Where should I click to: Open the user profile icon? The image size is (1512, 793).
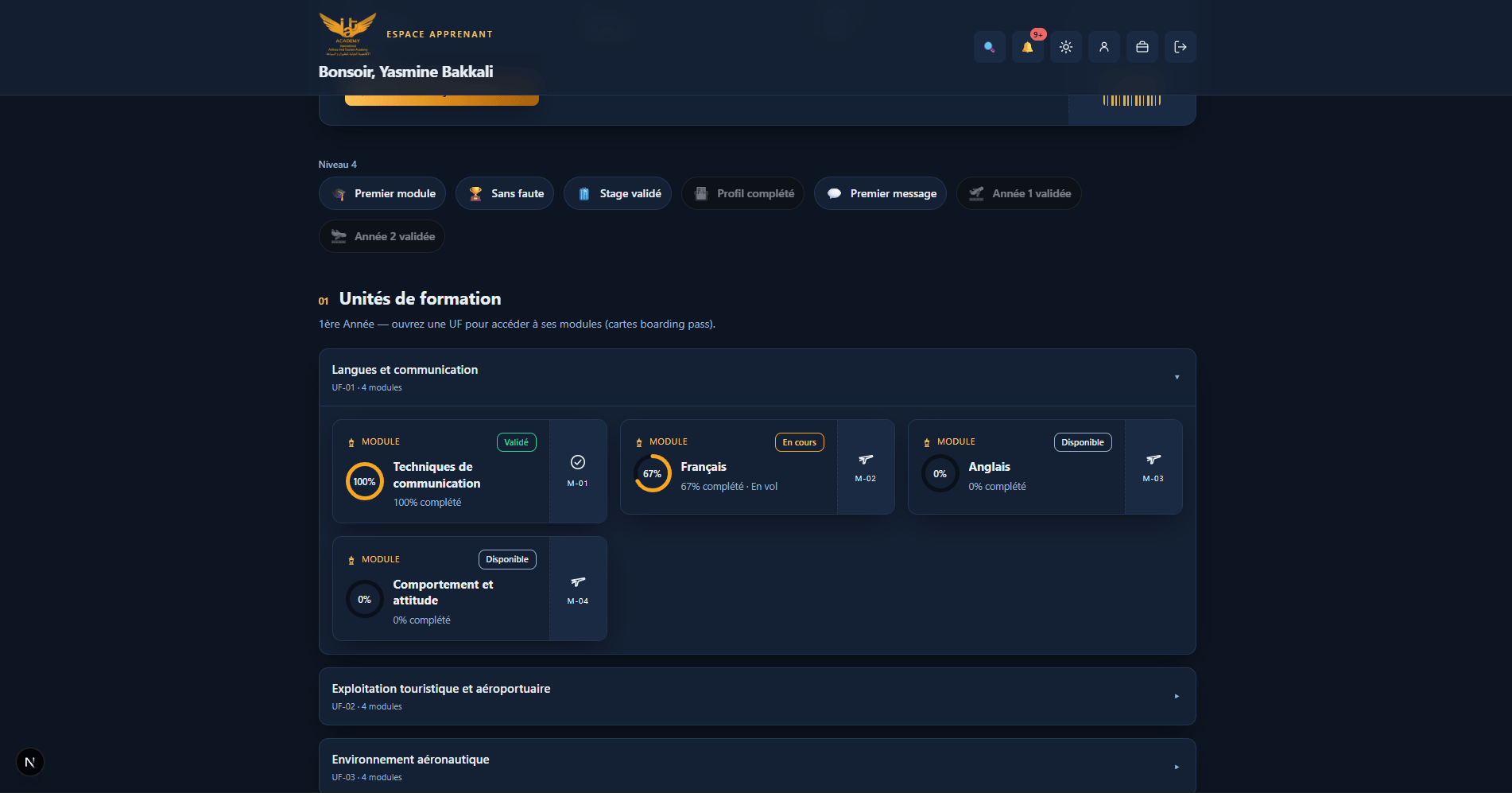point(1103,47)
